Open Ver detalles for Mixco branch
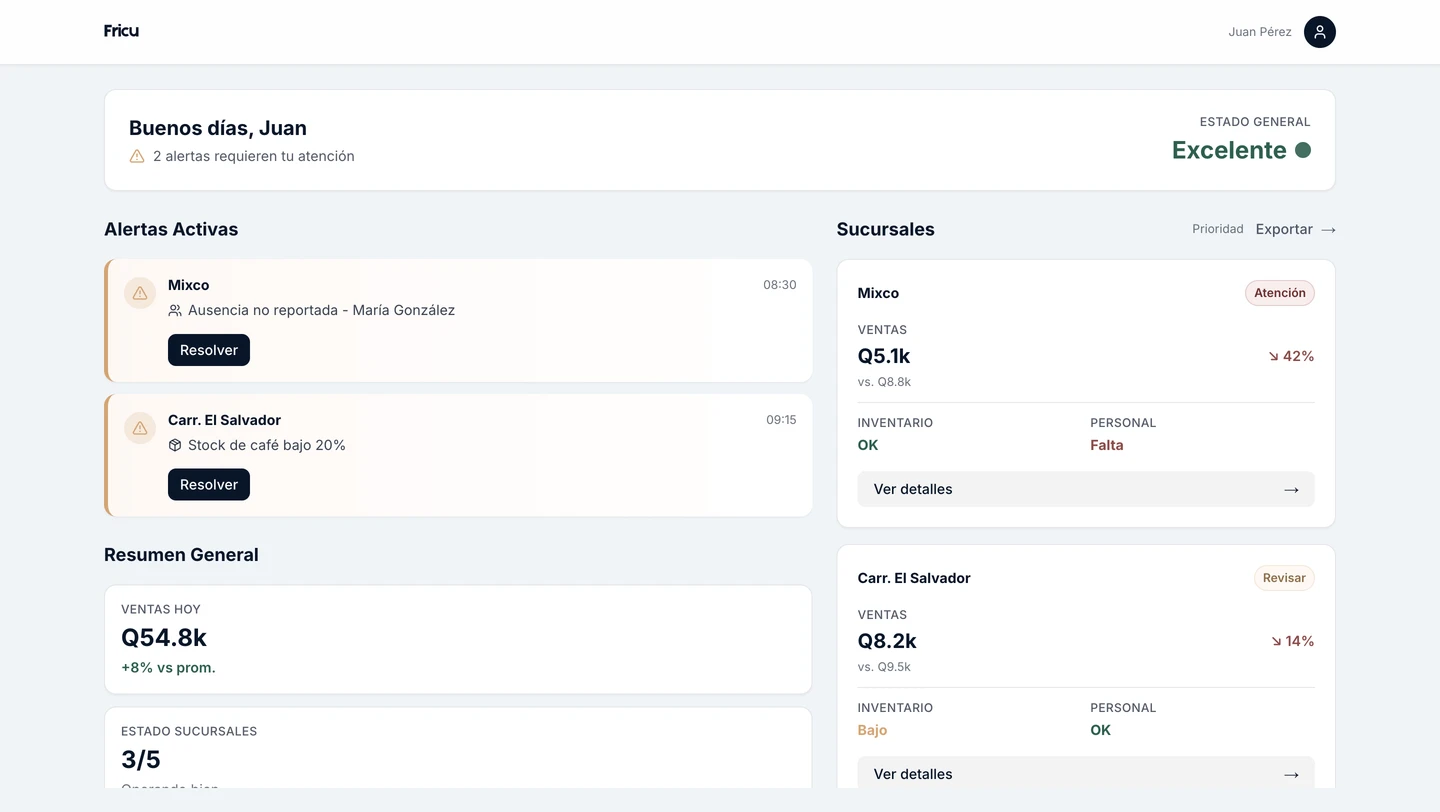Image resolution: width=1440 pixels, height=812 pixels. (1085, 489)
